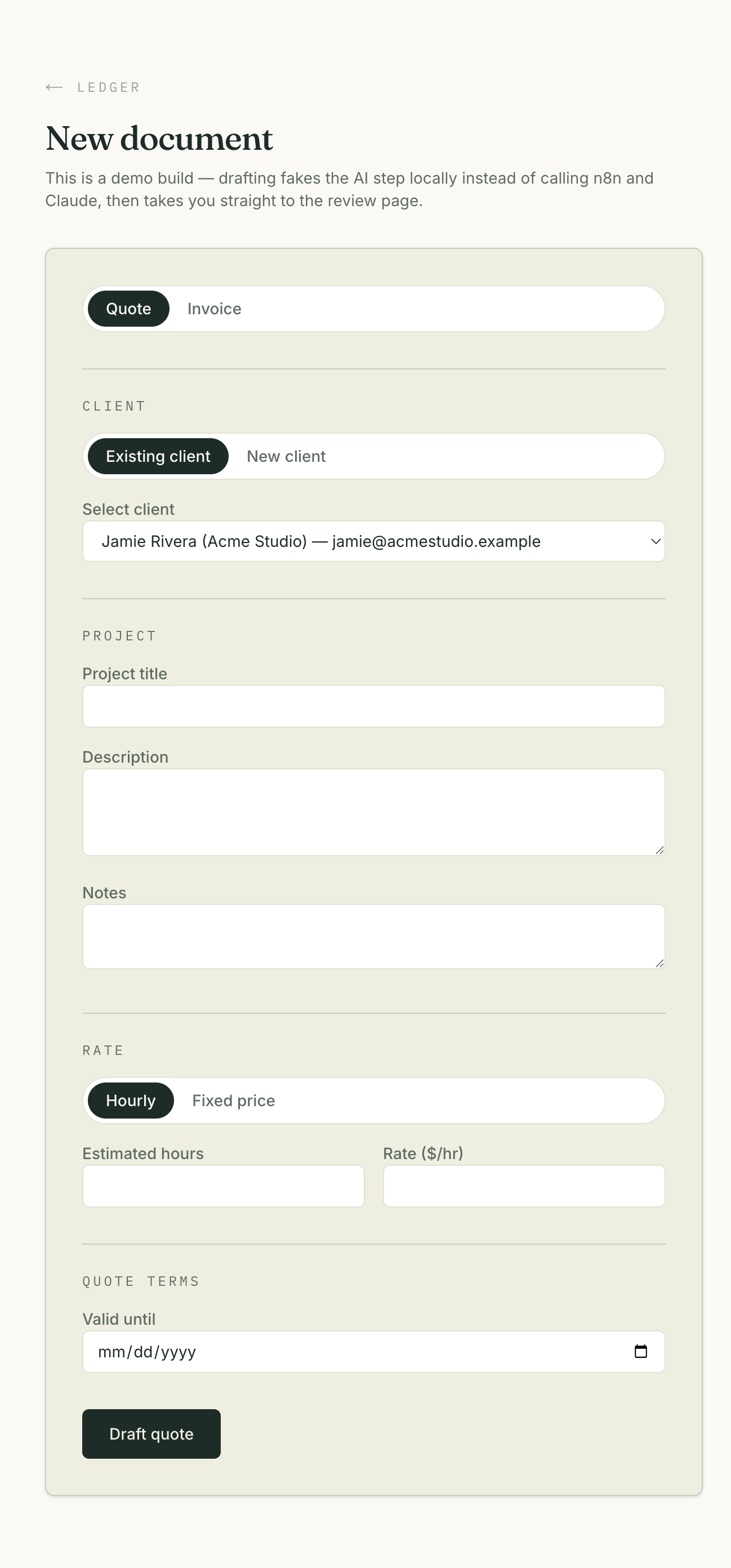Select the Existing client option

pos(158,456)
